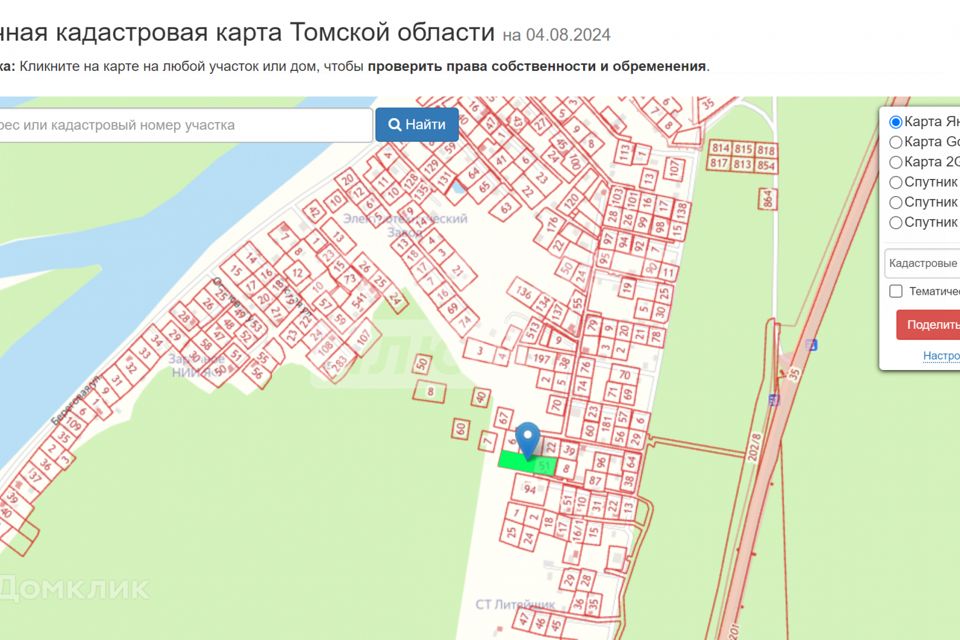The width and height of the screenshot is (960, 640).
Task: Click plot 283 on the map
Action: click(x=340, y=360)
